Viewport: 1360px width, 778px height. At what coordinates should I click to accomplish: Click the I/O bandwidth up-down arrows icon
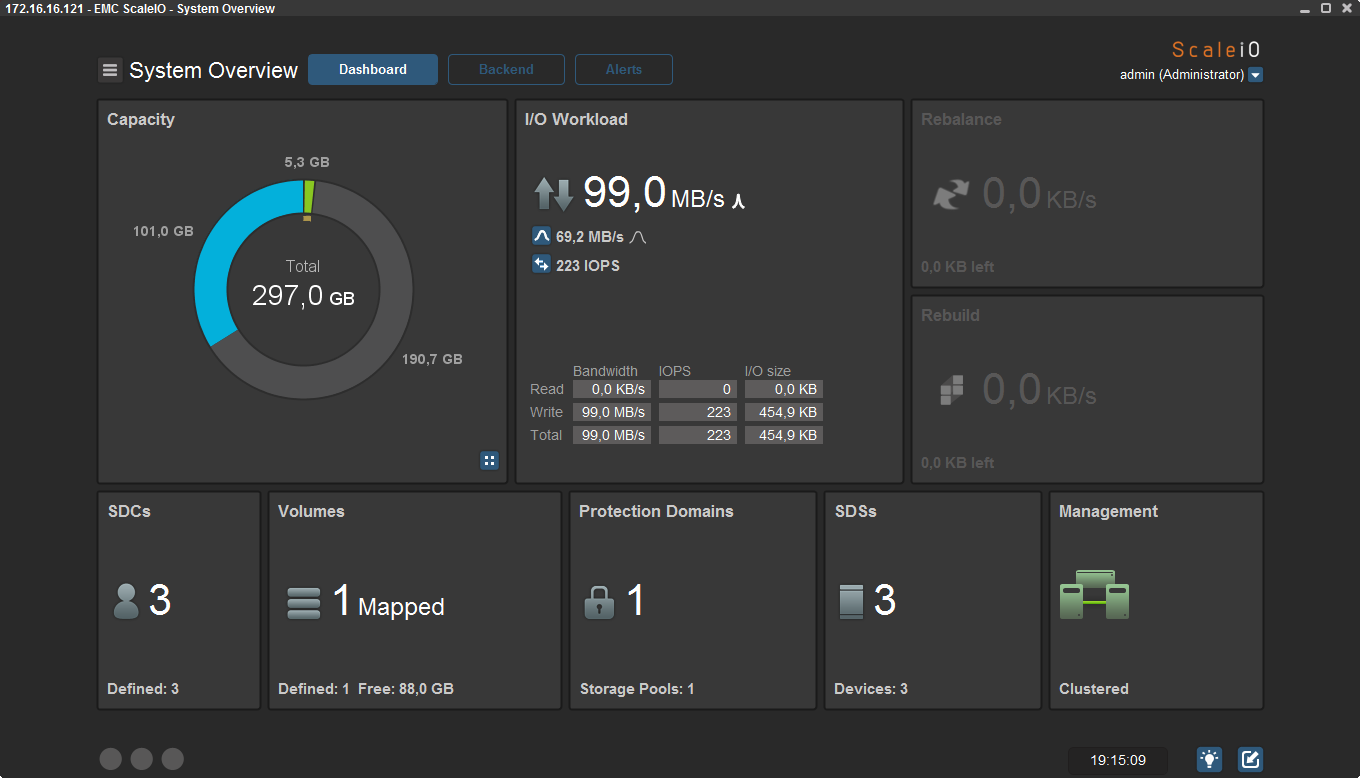point(553,193)
